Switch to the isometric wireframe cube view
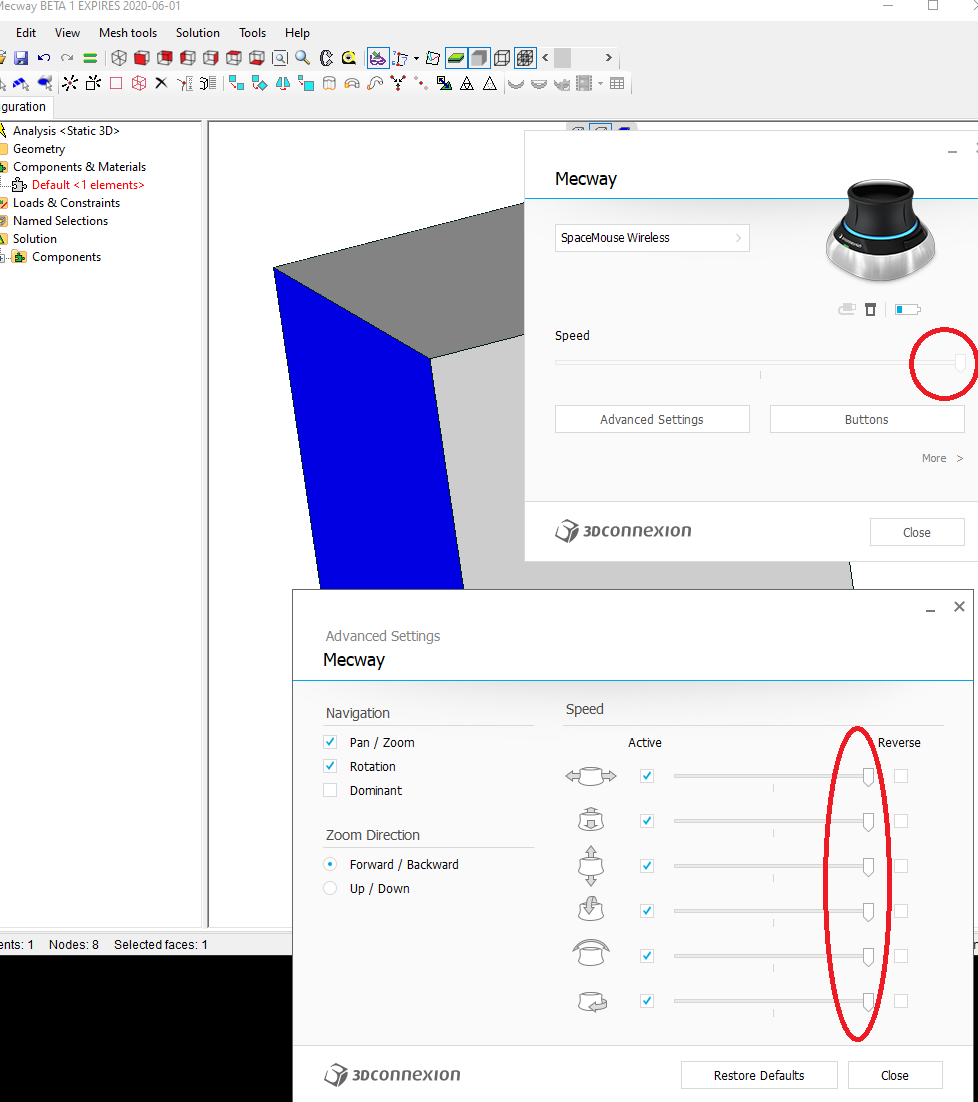 click(119, 58)
